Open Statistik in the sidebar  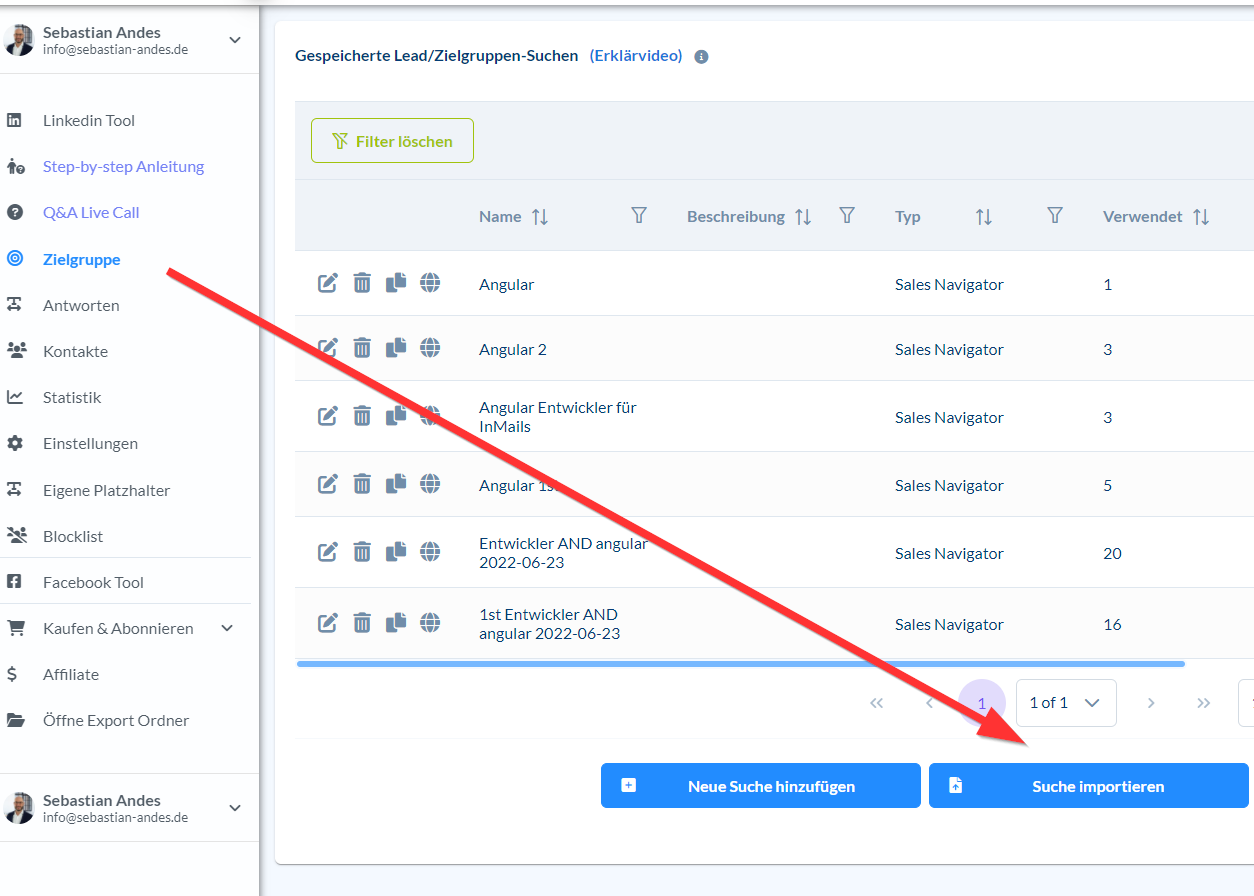pos(72,397)
